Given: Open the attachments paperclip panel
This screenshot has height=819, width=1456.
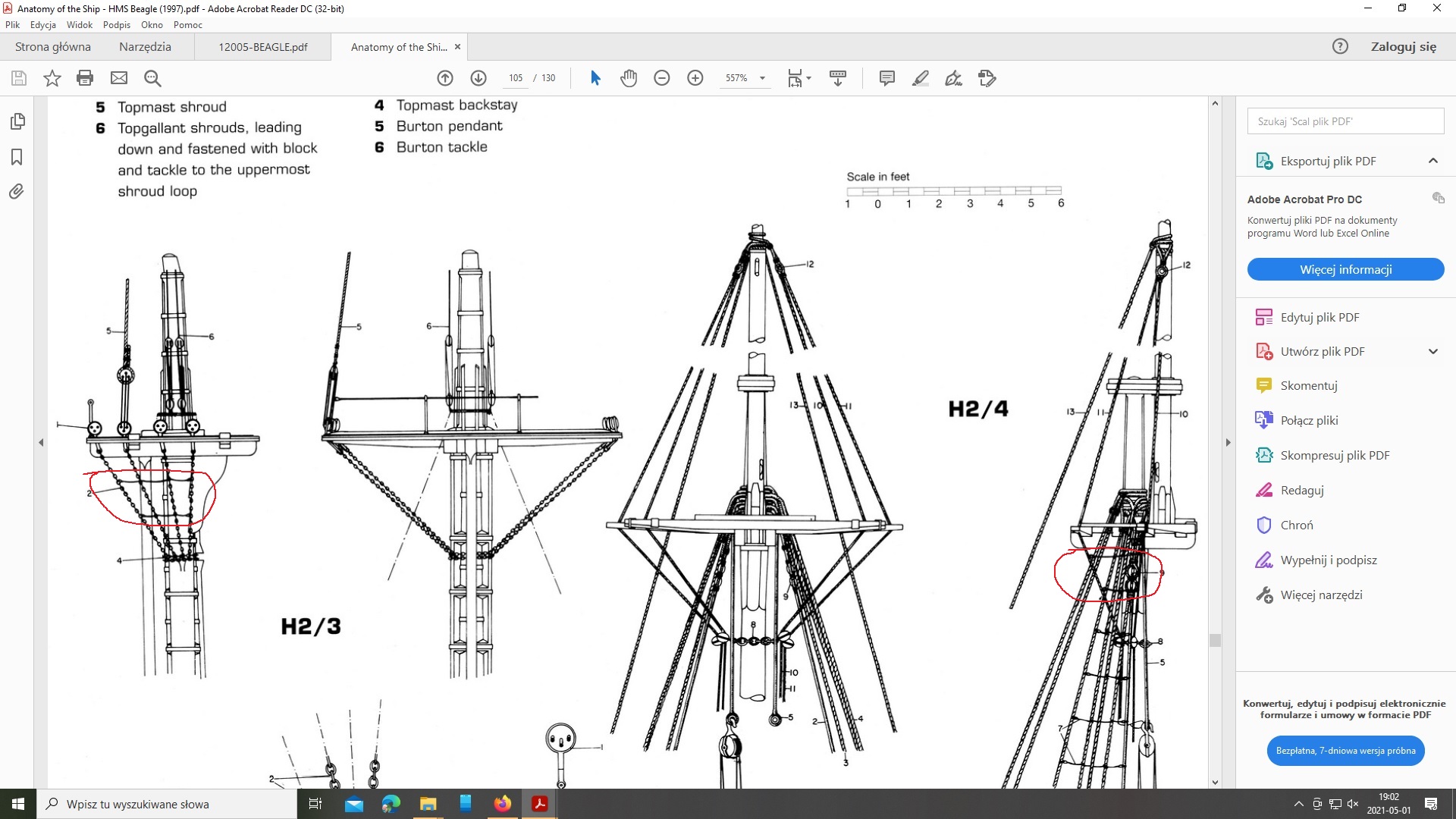Looking at the screenshot, I should pos(17,191).
